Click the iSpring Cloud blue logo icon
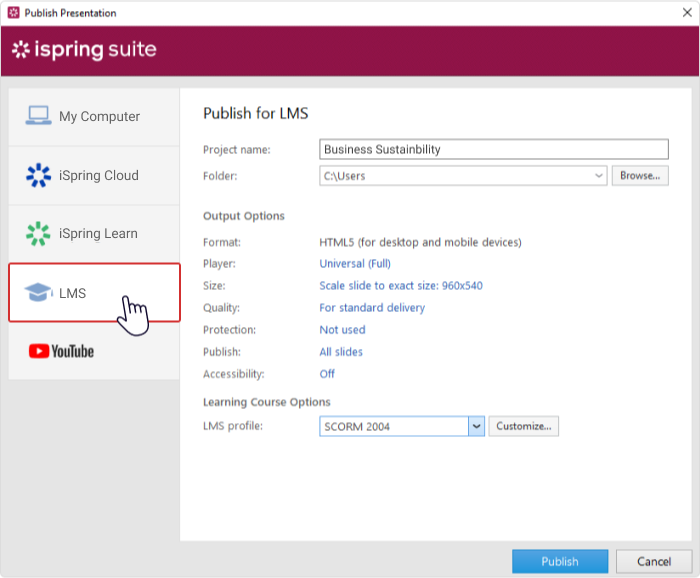700x578 pixels. pyautogui.click(x=38, y=175)
